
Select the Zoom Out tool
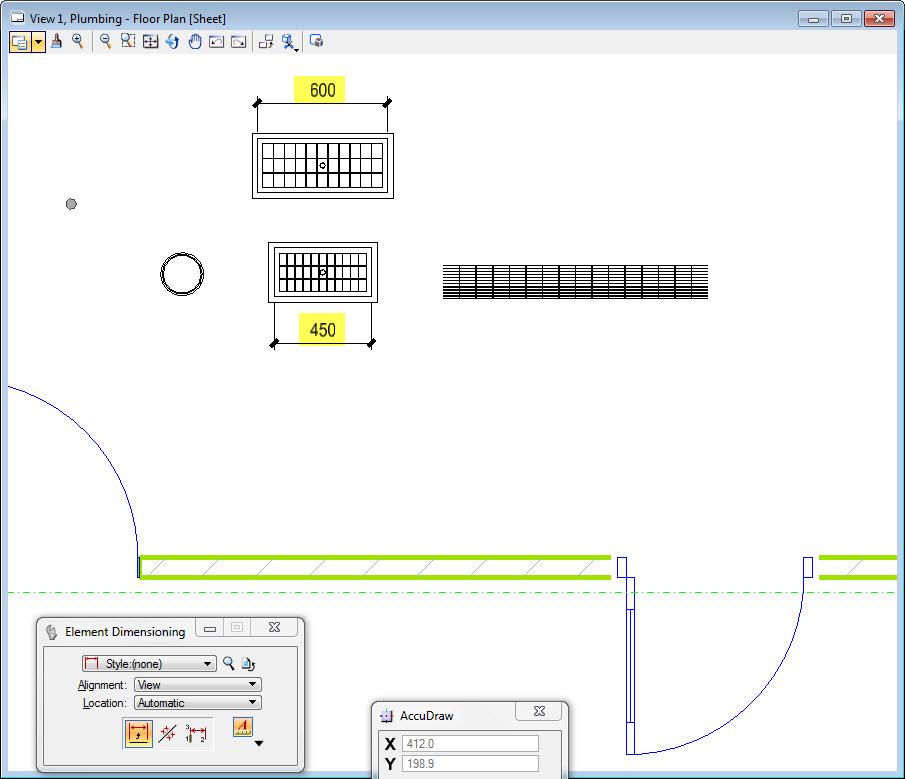coord(105,41)
